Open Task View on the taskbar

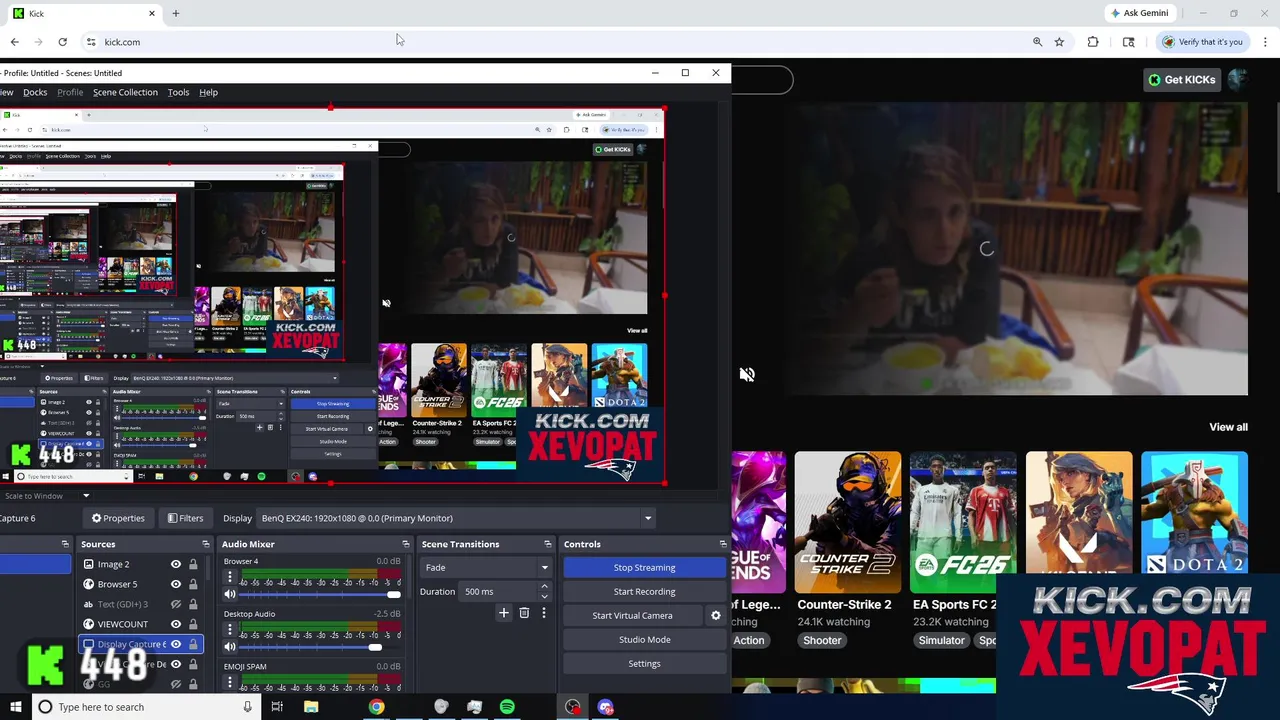point(277,707)
